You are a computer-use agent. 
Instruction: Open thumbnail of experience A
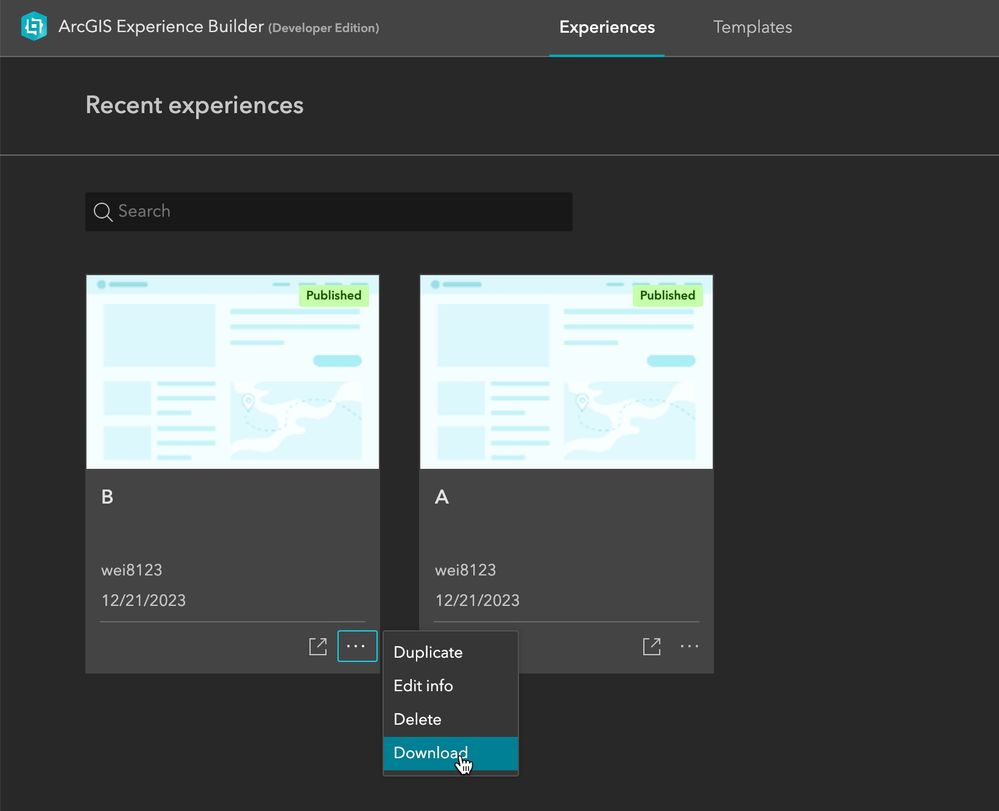(x=566, y=372)
